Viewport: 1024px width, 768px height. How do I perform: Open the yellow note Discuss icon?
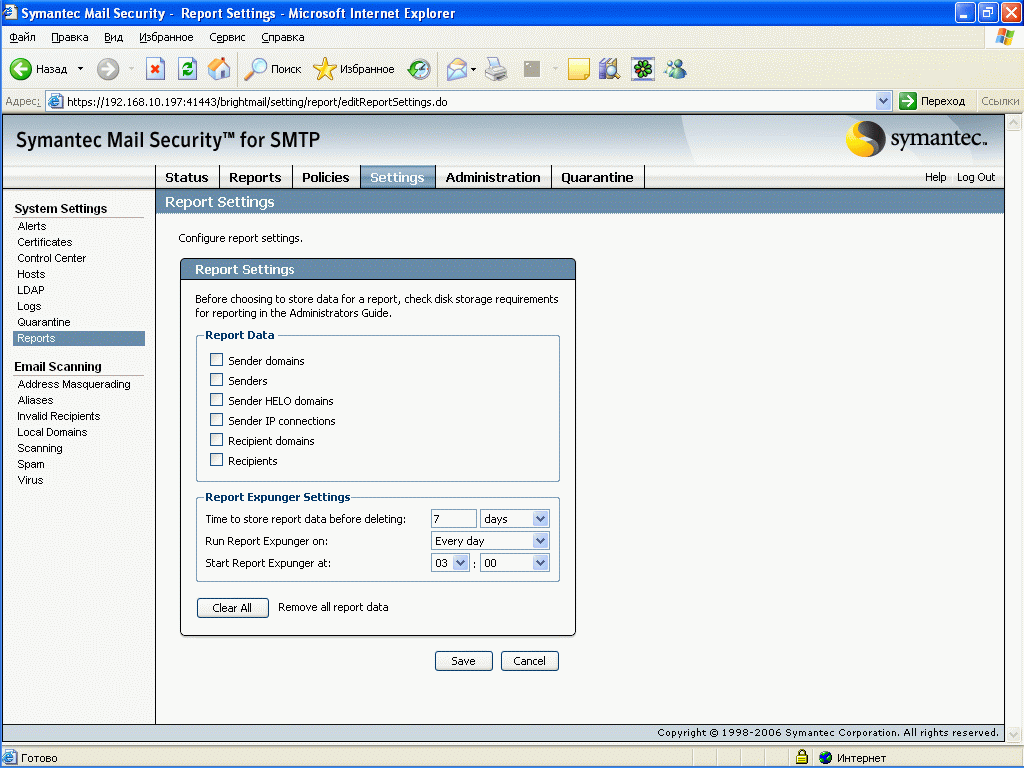coord(579,69)
